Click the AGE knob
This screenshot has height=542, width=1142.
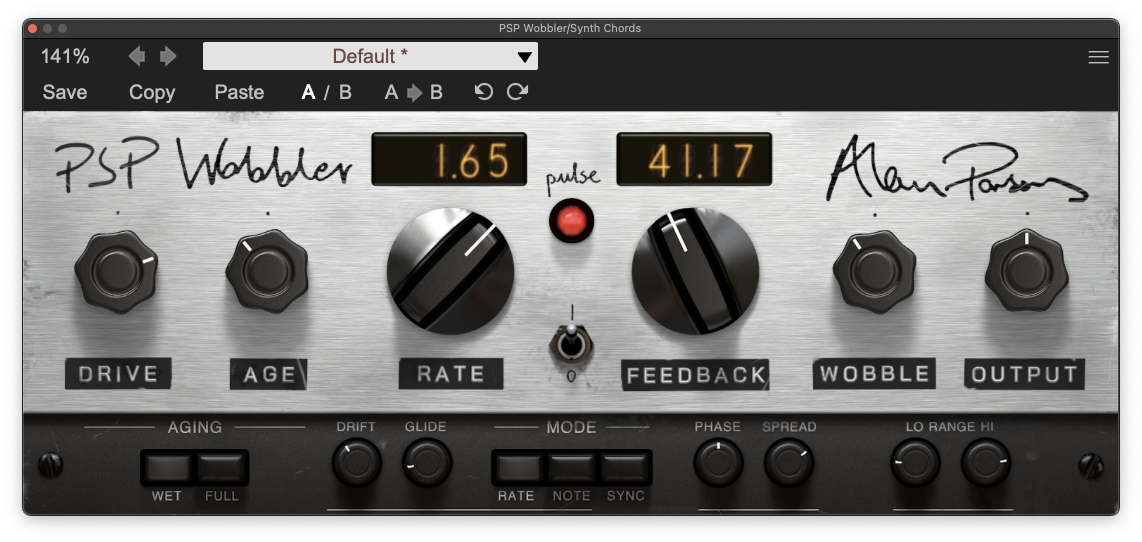click(267, 272)
